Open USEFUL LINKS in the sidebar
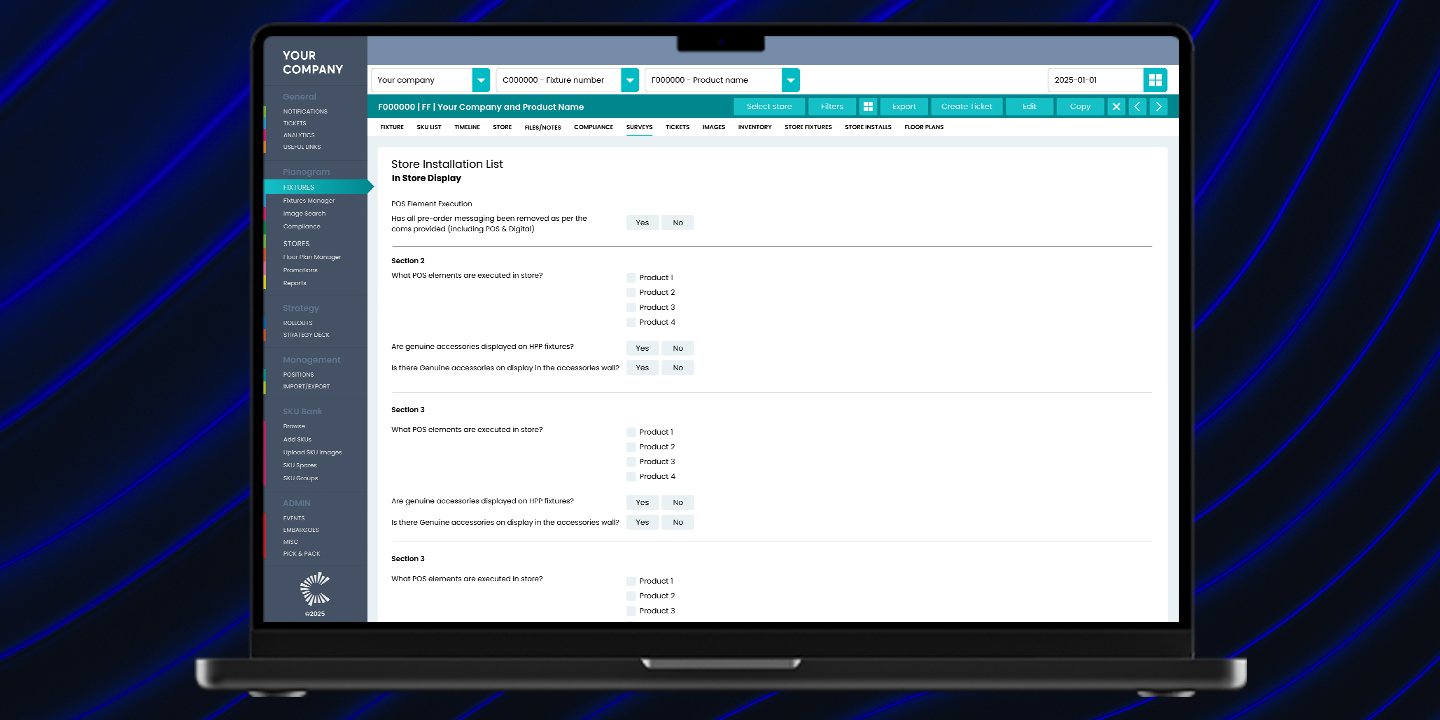 coord(302,147)
